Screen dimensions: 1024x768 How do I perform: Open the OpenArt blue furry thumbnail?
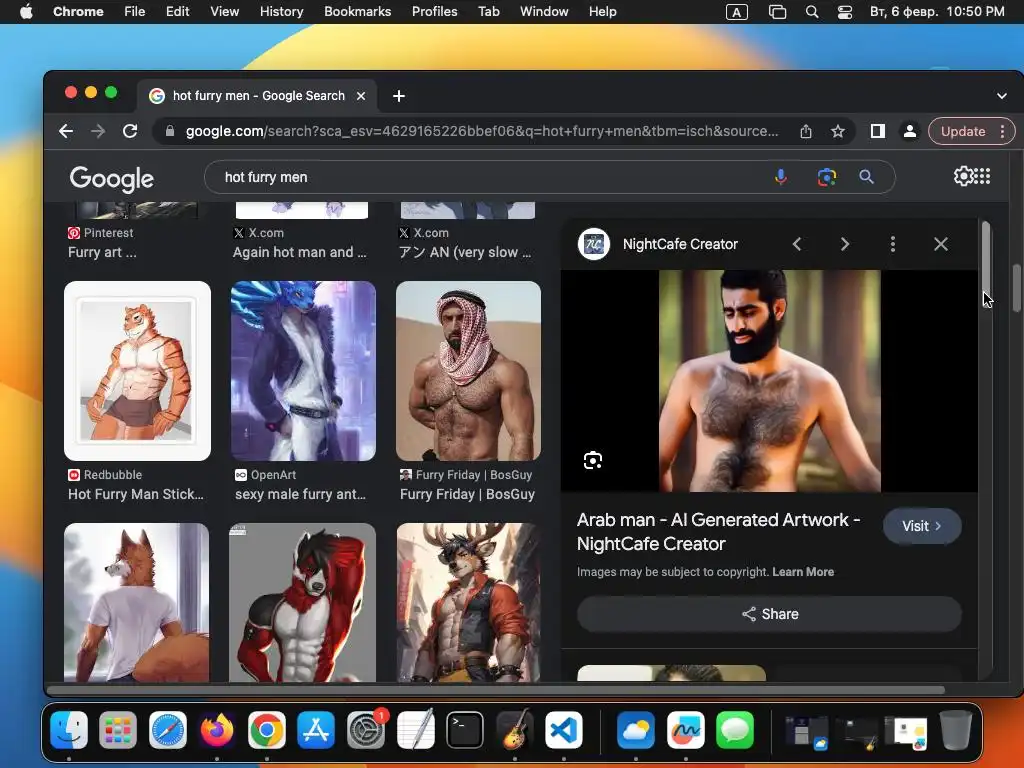tap(303, 371)
